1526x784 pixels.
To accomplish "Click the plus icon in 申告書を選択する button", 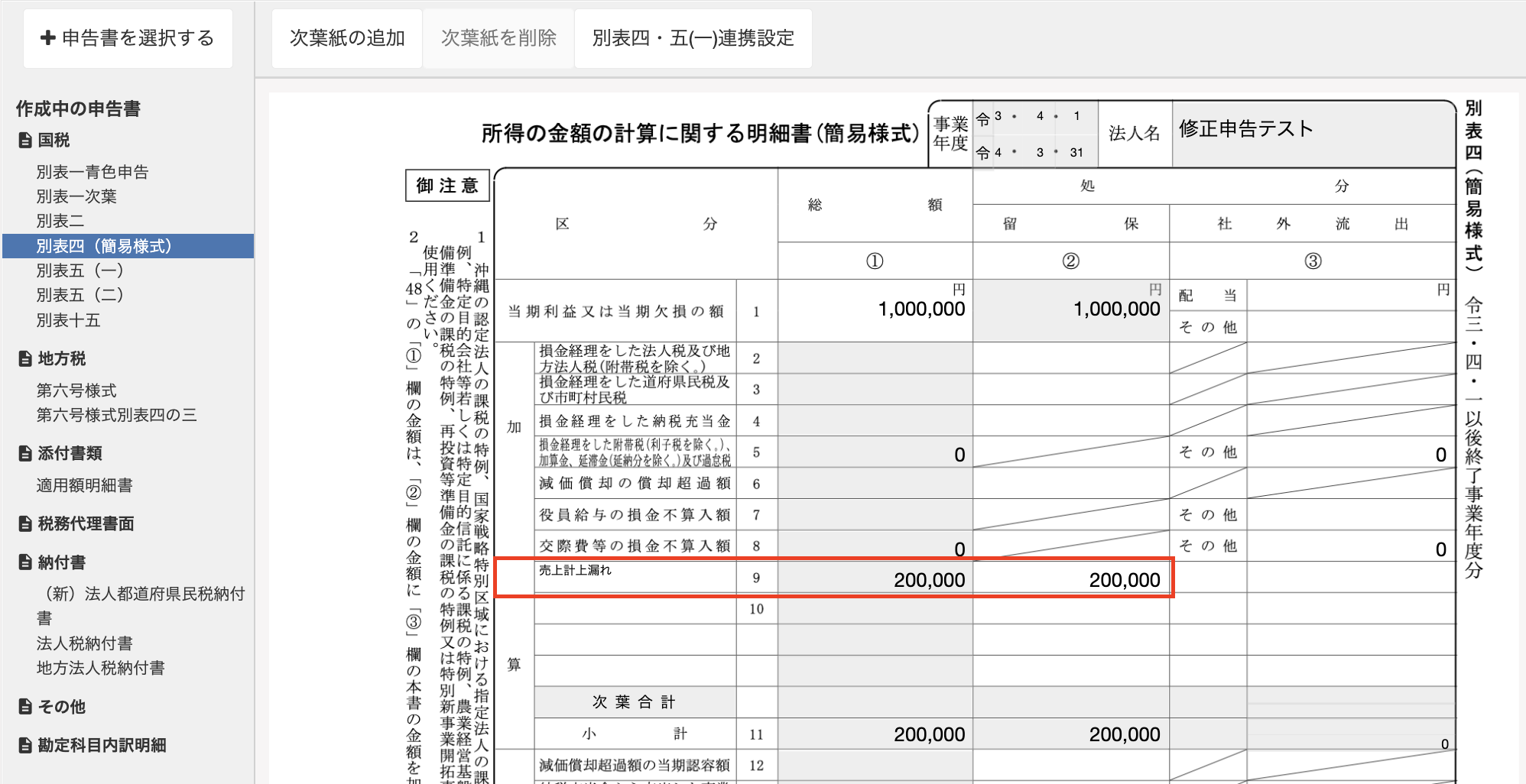I will tap(47, 37).
